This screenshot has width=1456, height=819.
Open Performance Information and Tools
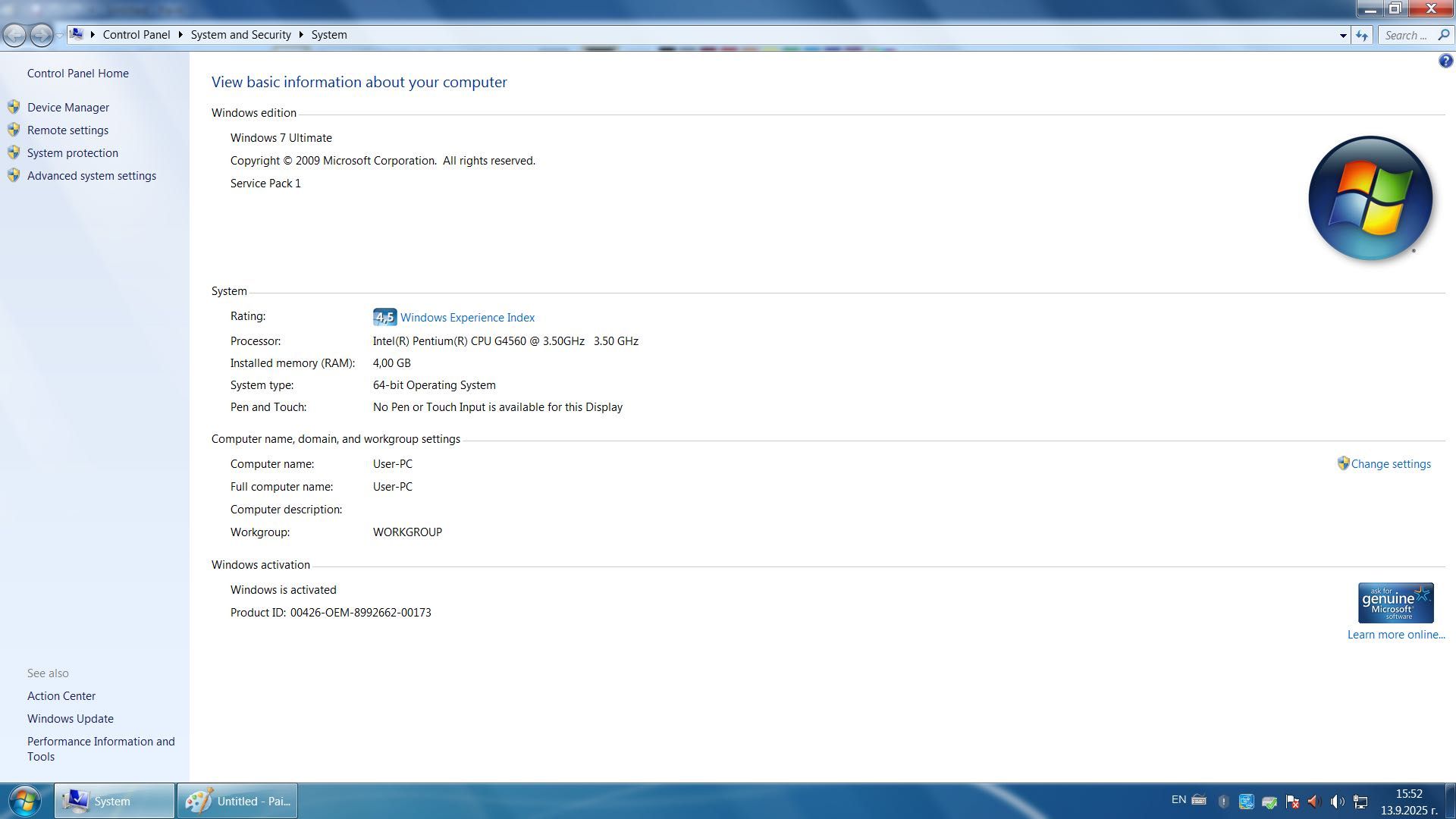coord(101,749)
